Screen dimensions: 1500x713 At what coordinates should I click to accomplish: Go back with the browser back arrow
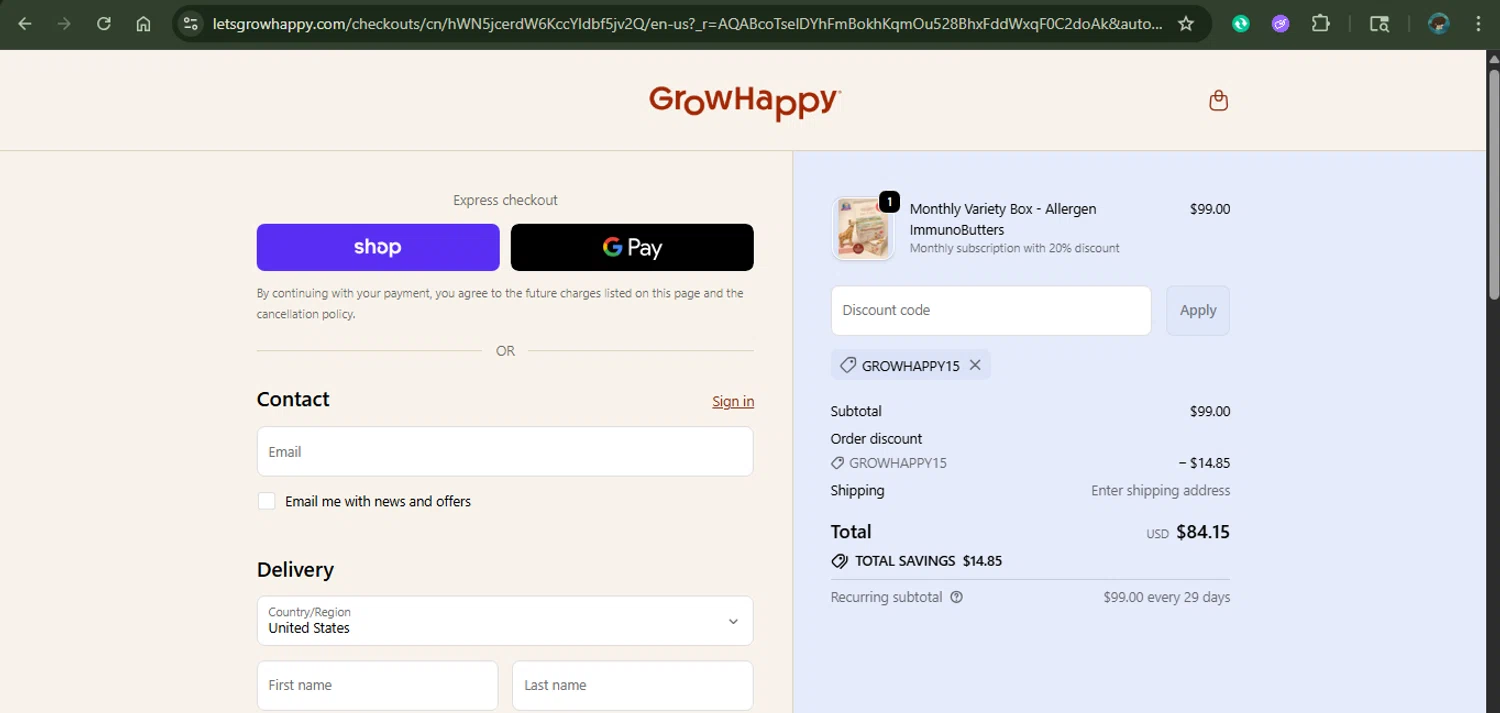click(25, 24)
